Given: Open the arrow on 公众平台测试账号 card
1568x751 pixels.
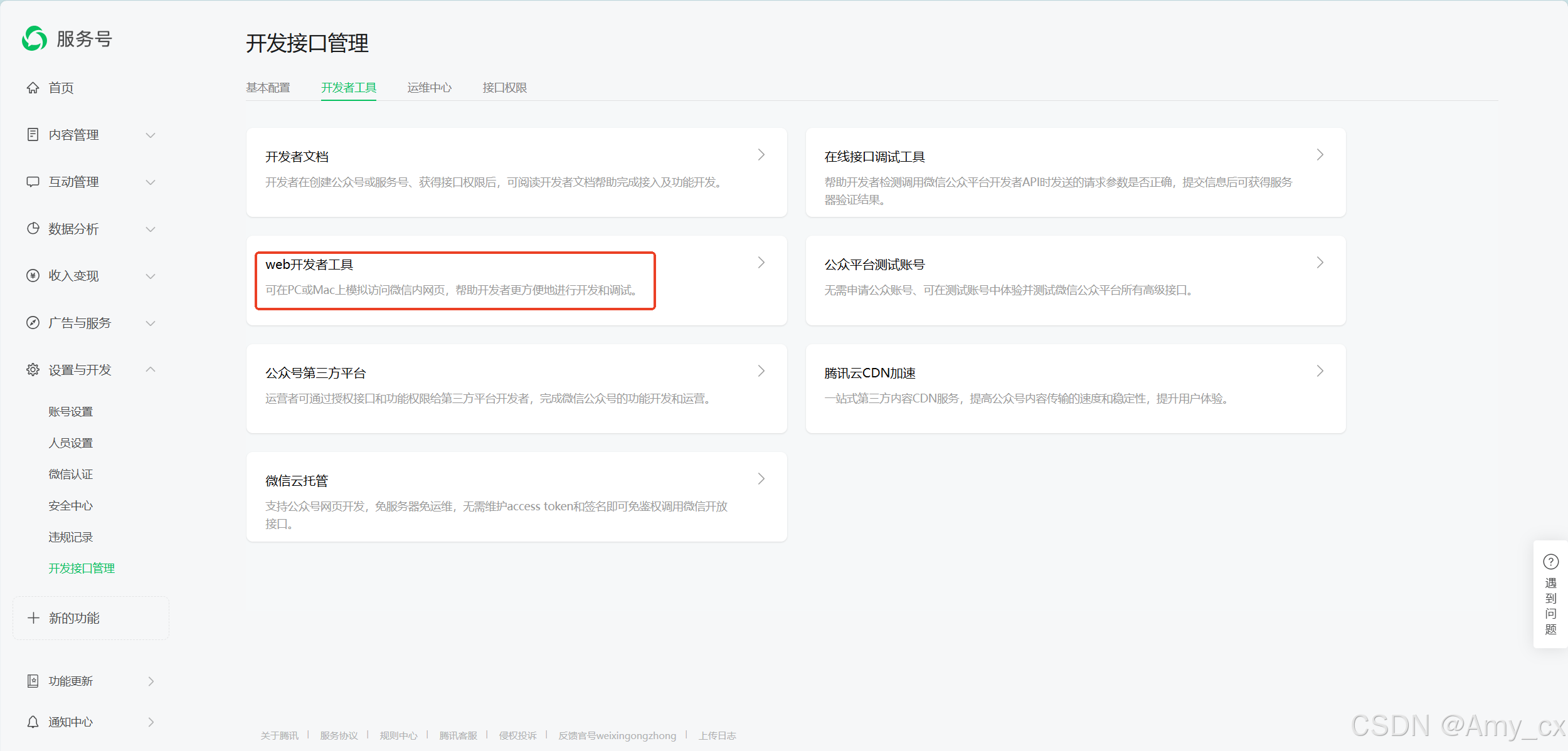Looking at the screenshot, I should coord(1320,263).
